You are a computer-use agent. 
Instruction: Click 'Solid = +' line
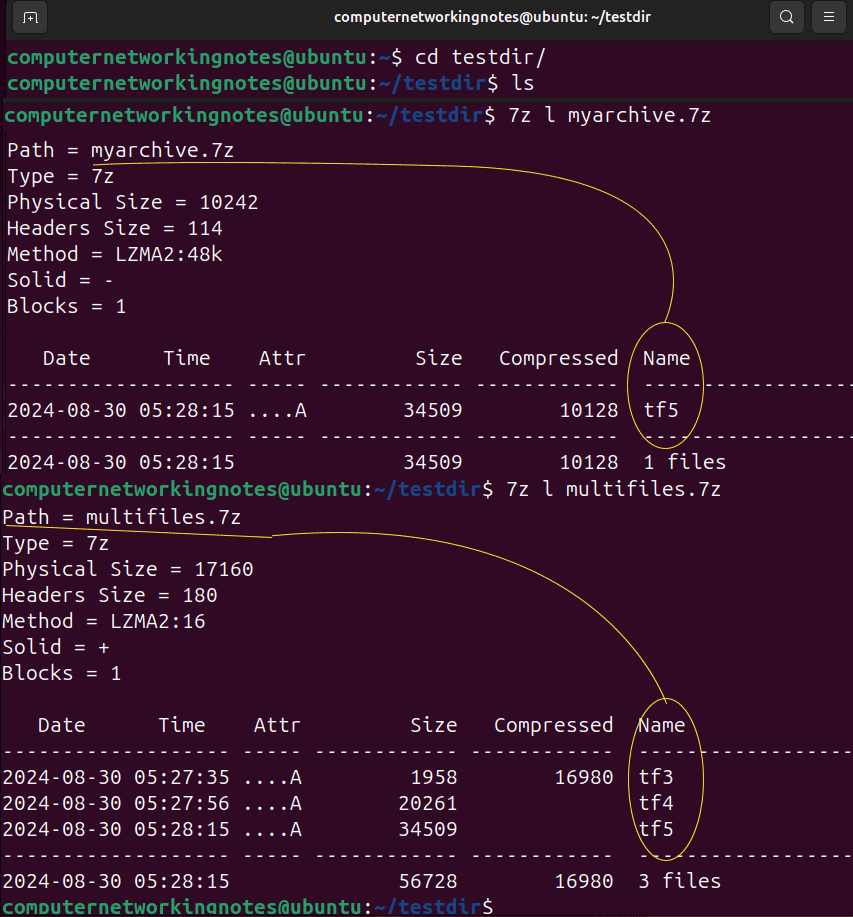click(x=56, y=647)
